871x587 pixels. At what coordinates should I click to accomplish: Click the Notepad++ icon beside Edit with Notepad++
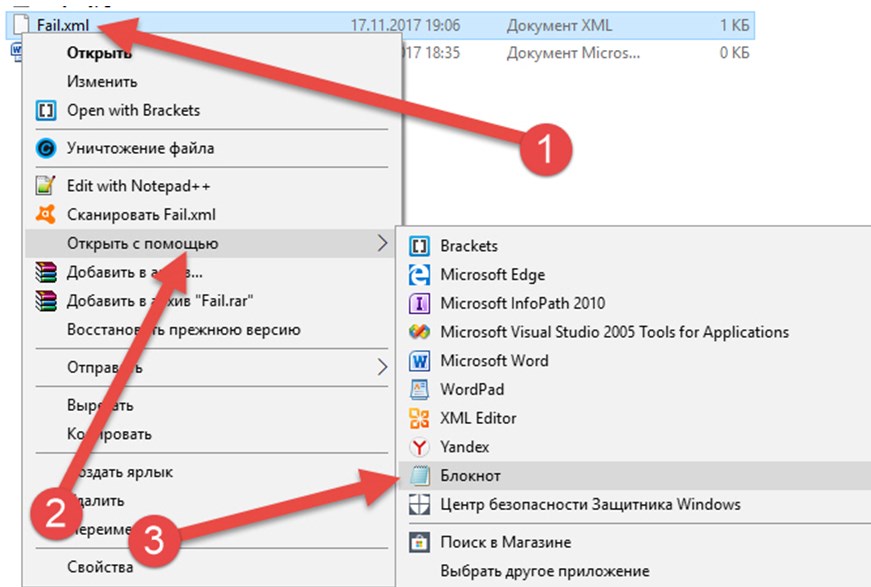click(45, 186)
